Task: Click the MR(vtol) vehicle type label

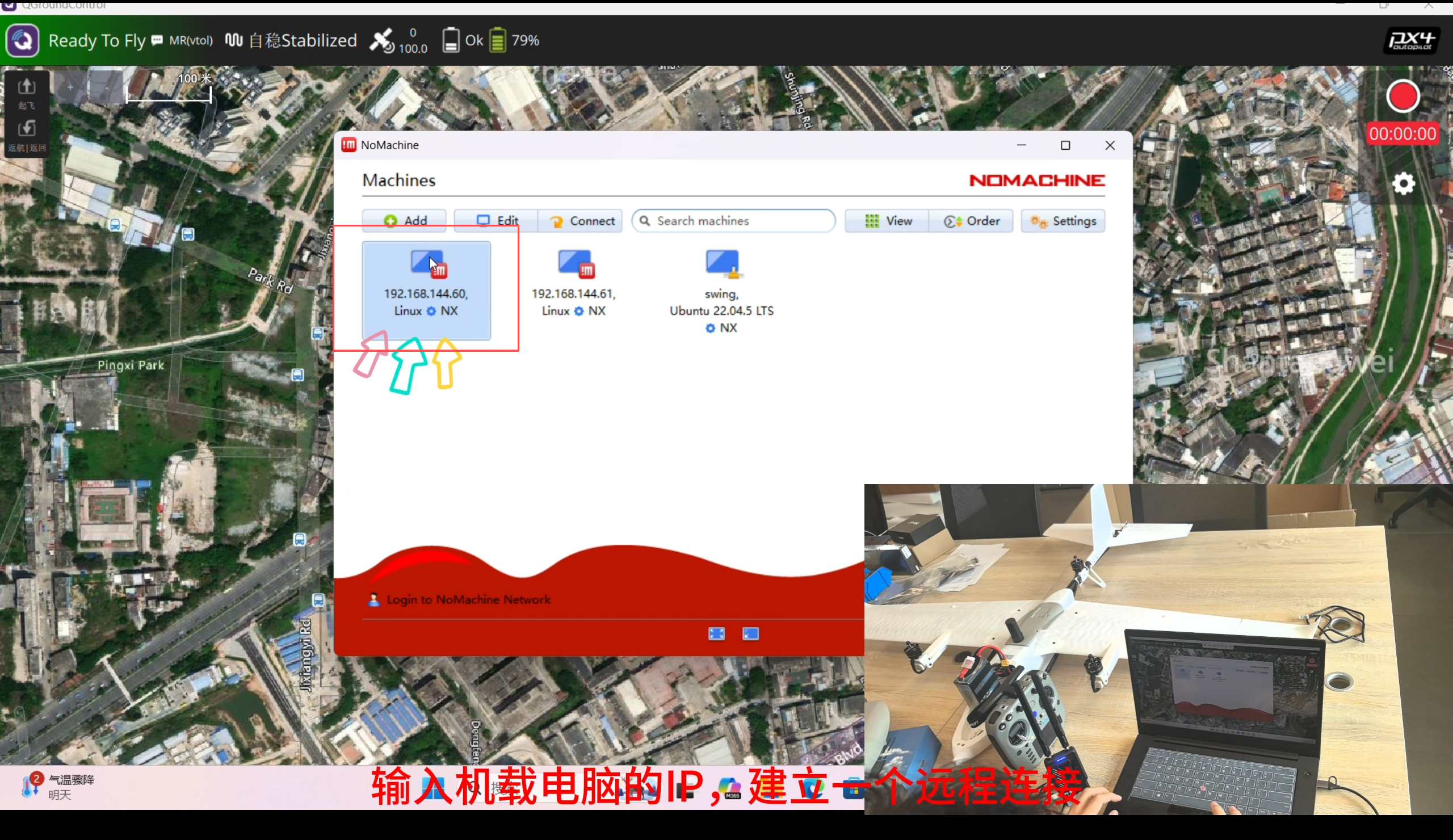Action: tap(191, 40)
